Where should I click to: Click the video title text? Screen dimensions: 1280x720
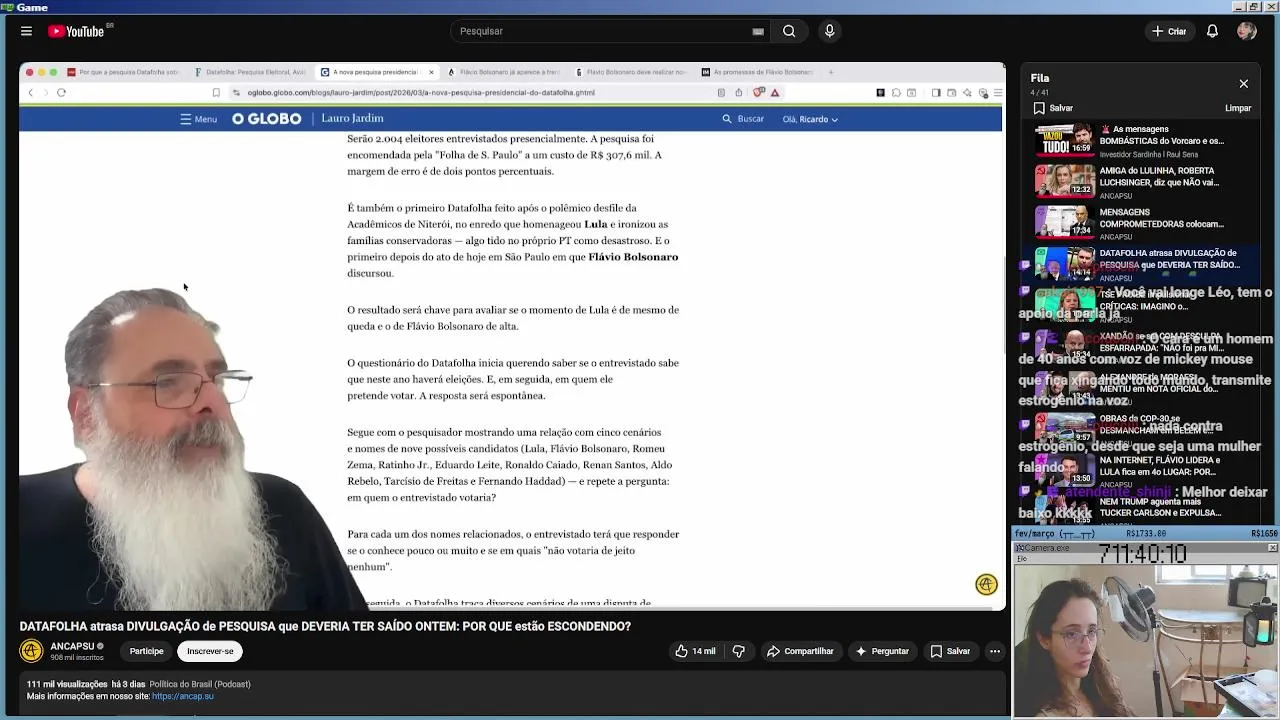click(325, 626)
